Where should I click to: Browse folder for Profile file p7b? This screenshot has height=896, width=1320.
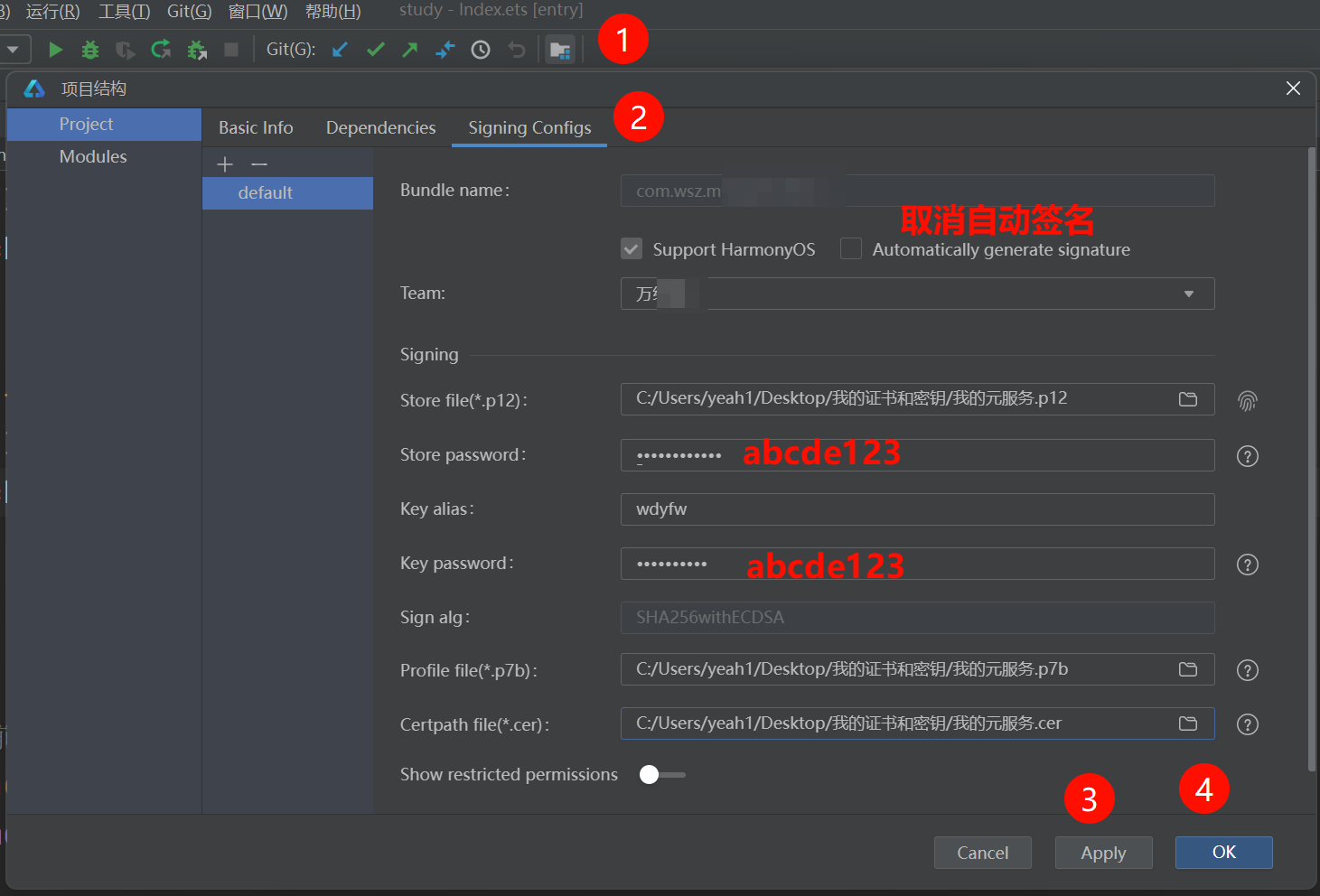coord(1187,669)
